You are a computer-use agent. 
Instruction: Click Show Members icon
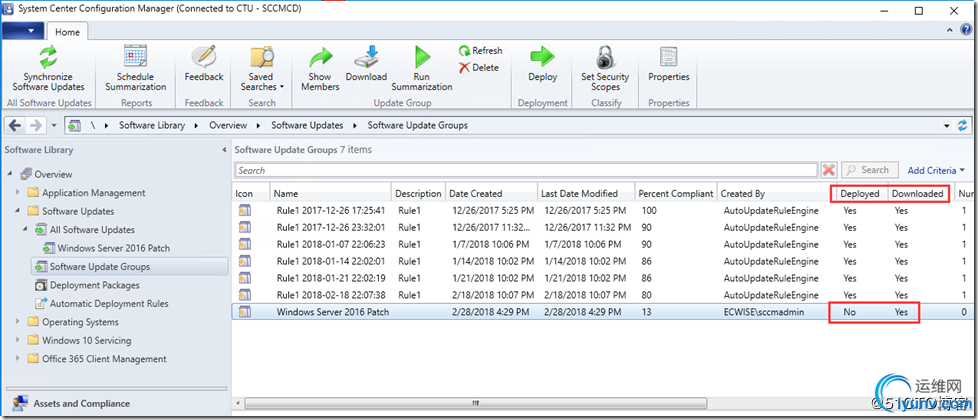click(320, 57)
